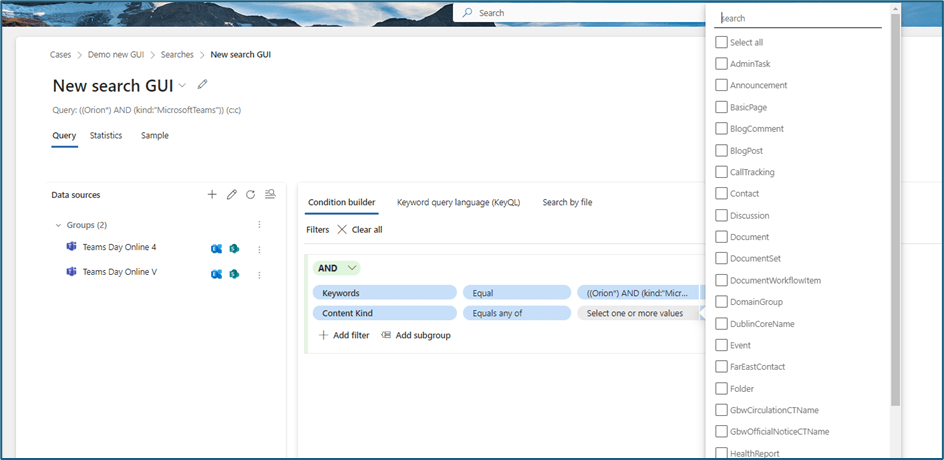The image size is (944, 460).
Task: Check the Select all checkbox
Action: point(721,42)
